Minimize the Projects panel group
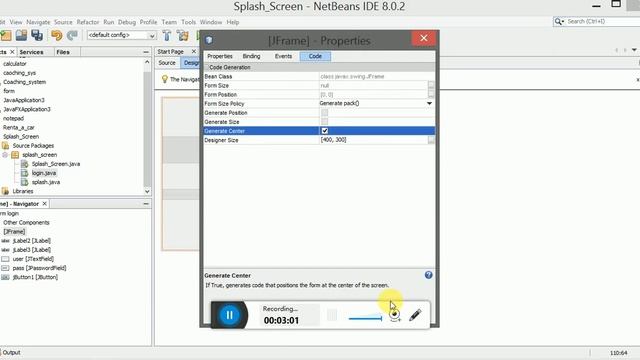Image resolution: width=640 pixels, height=360 pixels. [x=146, y=52]
